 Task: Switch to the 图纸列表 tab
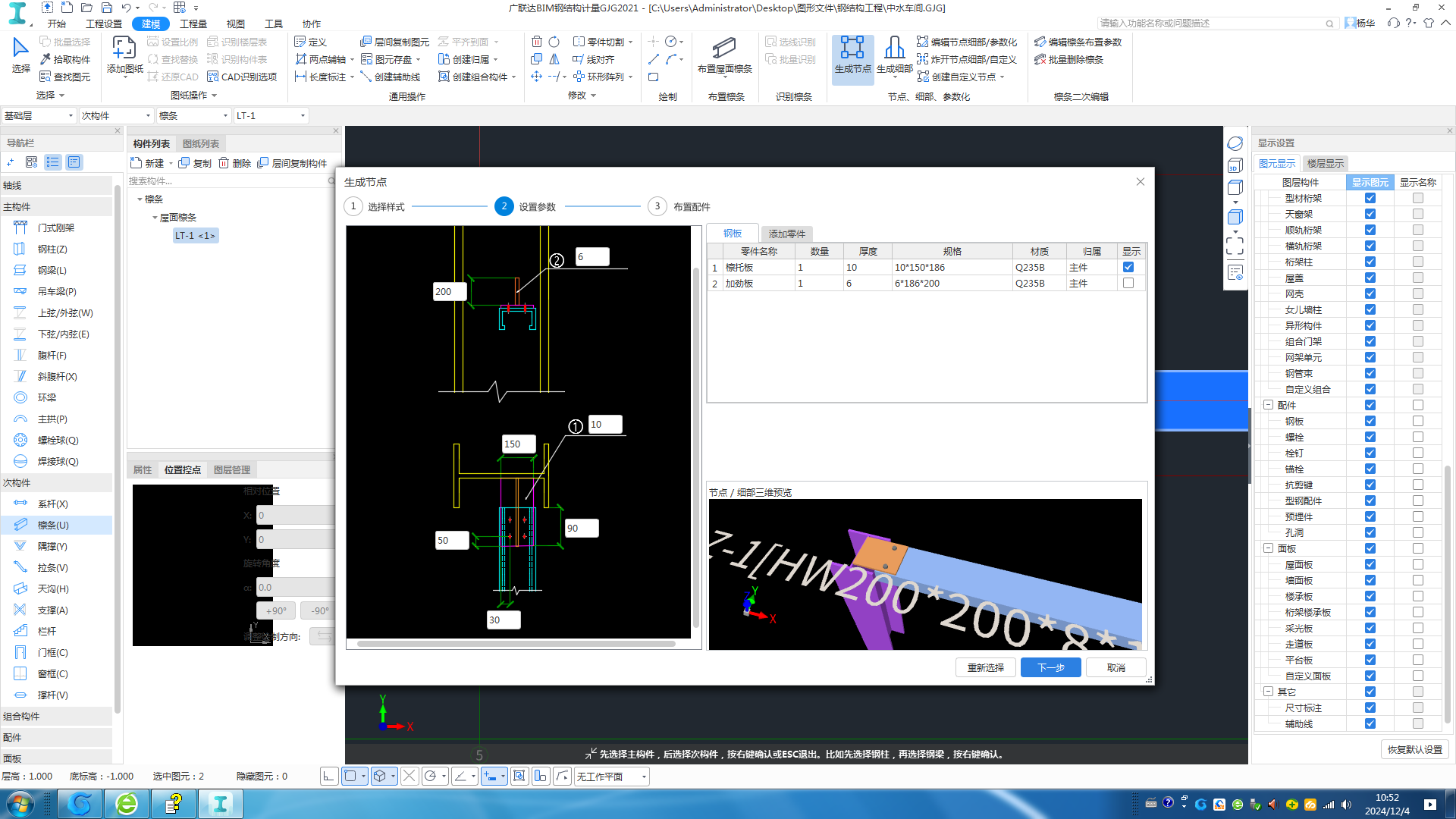201,143
